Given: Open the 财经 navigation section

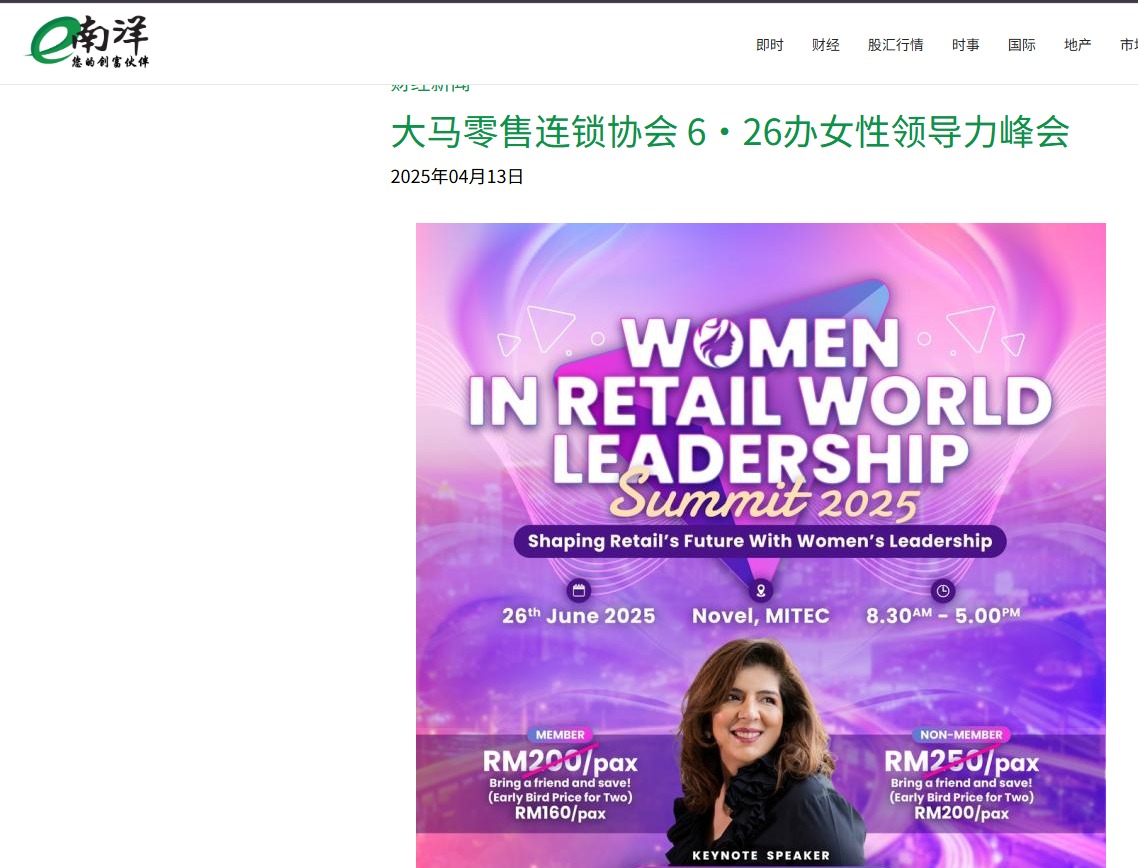Looking at the screenshot, I should pyautogui.click(x=825, y=45).
